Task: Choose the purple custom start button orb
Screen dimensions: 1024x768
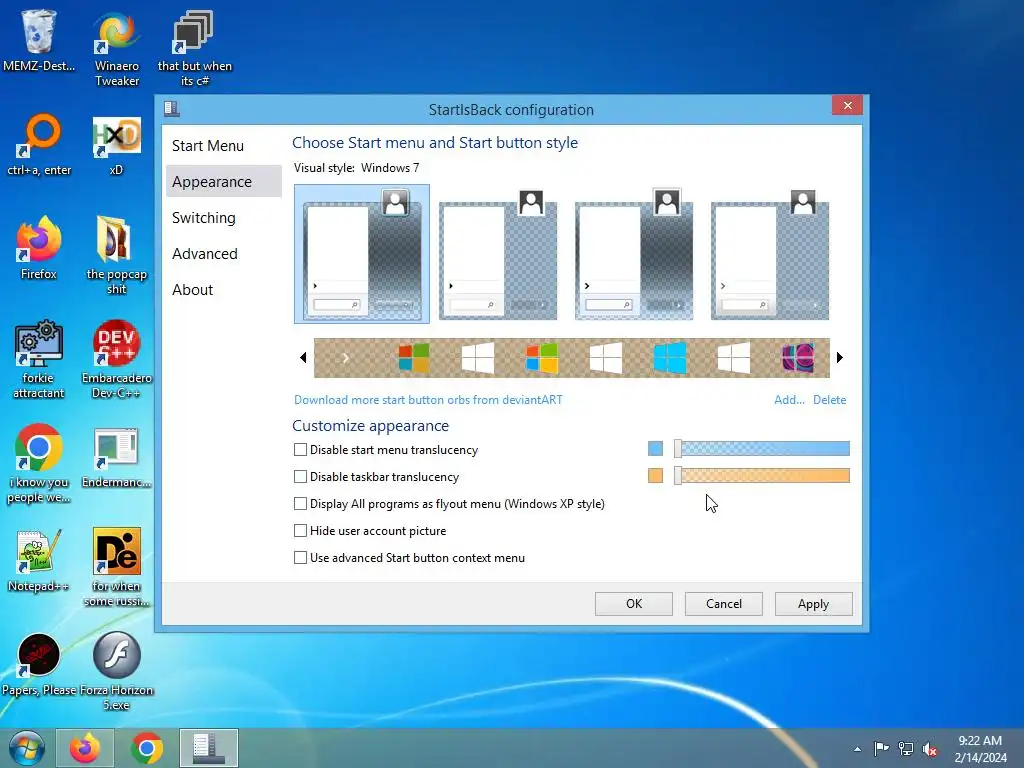Action: [x=798, y=358]
